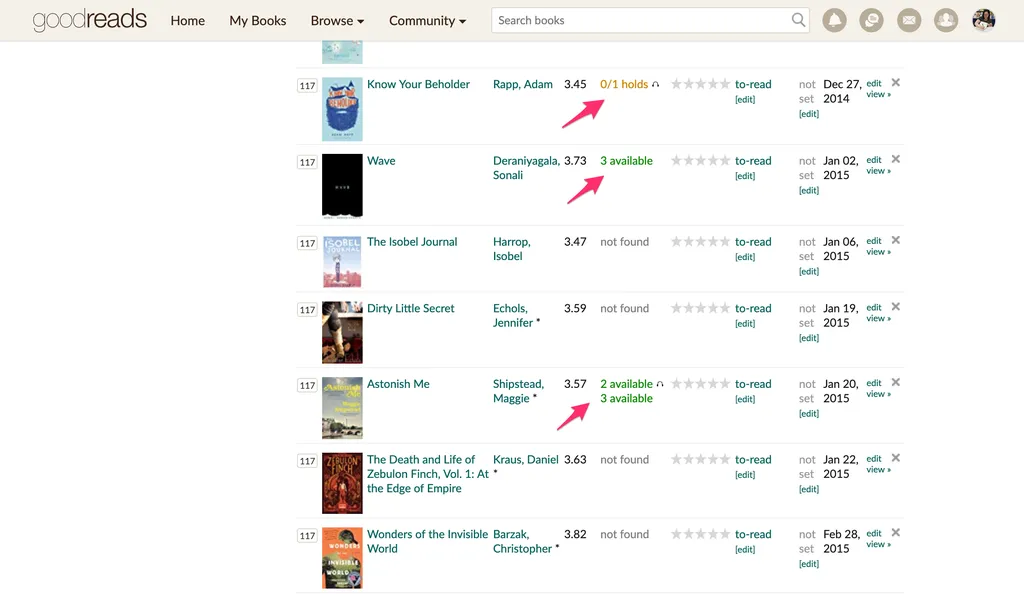
Task: Remove Know Your Beholder with X icon
Action: [896, 82]
